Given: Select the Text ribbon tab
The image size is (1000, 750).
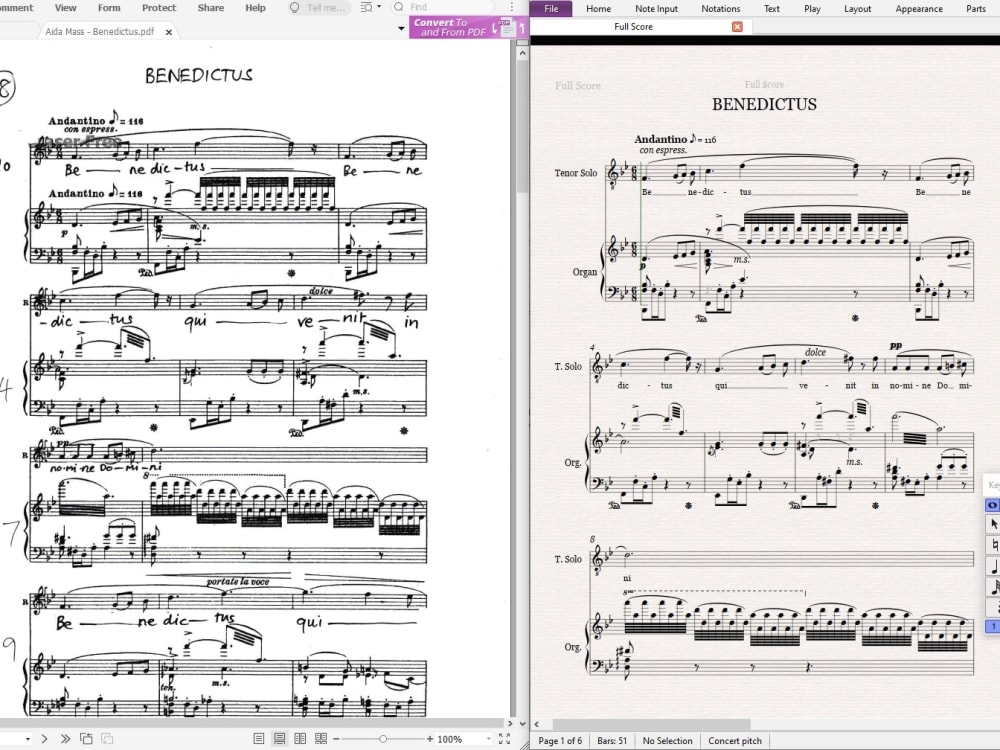Looking at the screenshot, I should point(772,8).
